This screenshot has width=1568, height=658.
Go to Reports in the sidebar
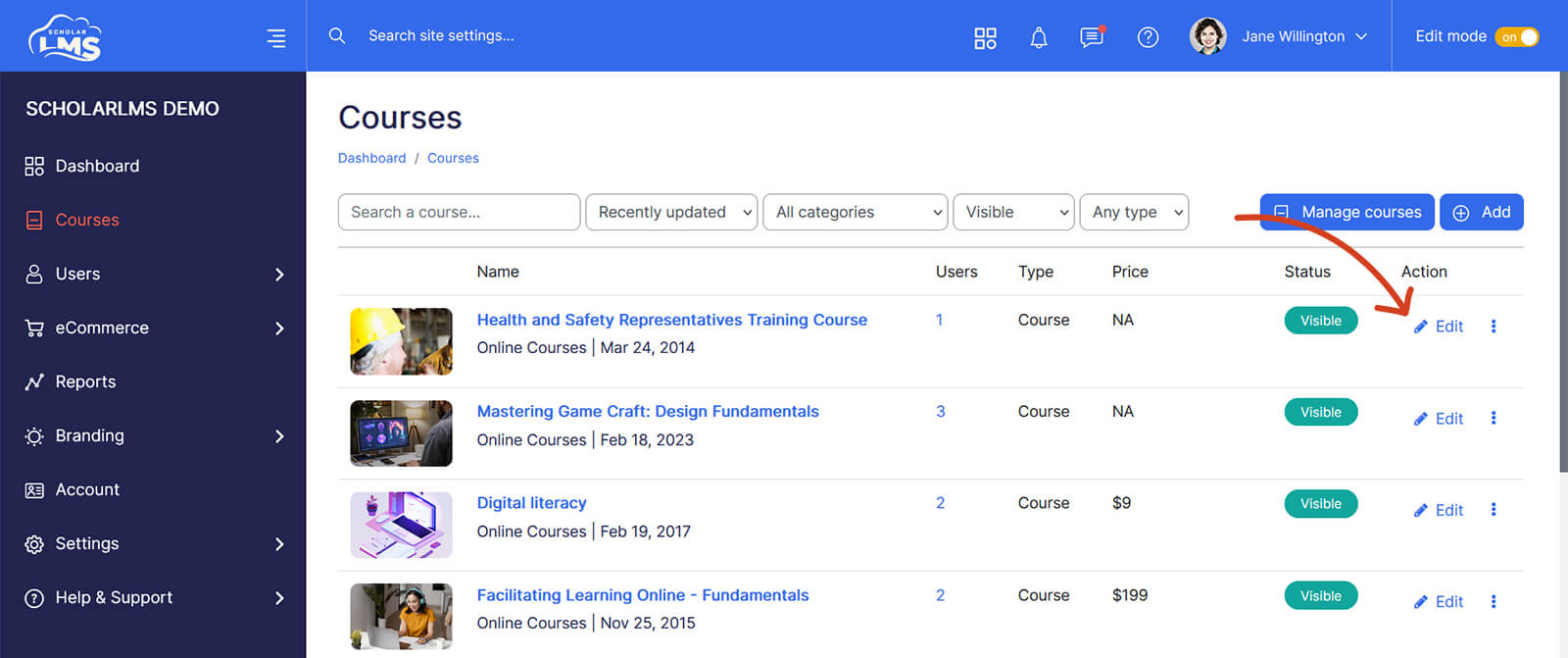[x=85, y=381]
